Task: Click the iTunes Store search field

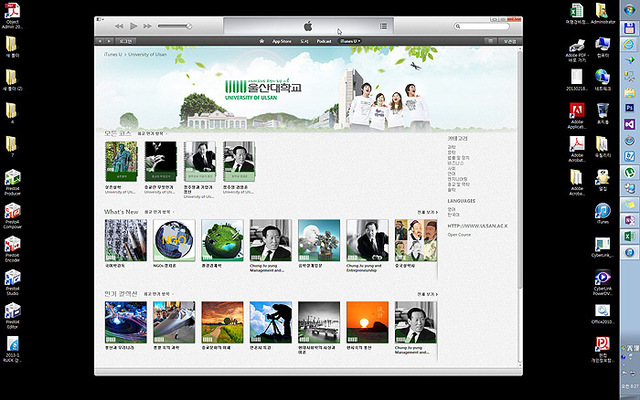Action: coord(482,26)
